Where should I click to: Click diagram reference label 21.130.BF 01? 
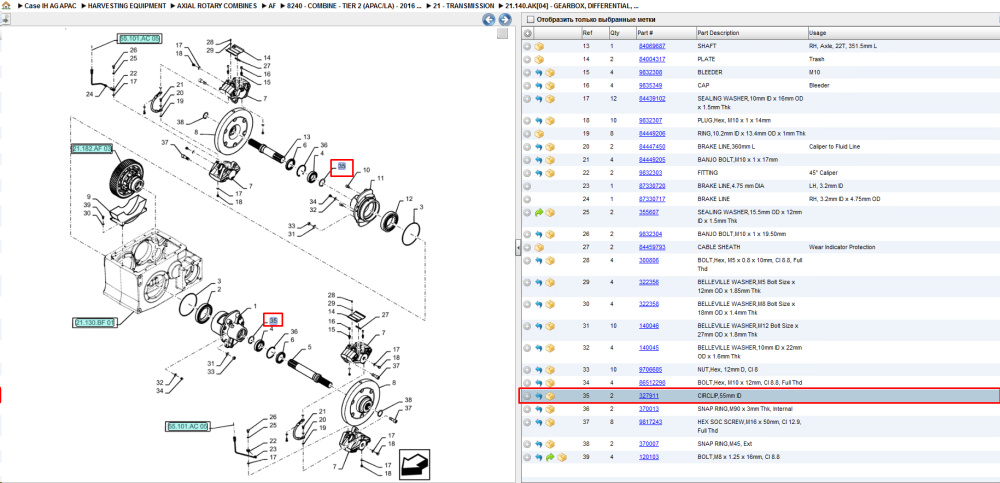click(94, 323)
